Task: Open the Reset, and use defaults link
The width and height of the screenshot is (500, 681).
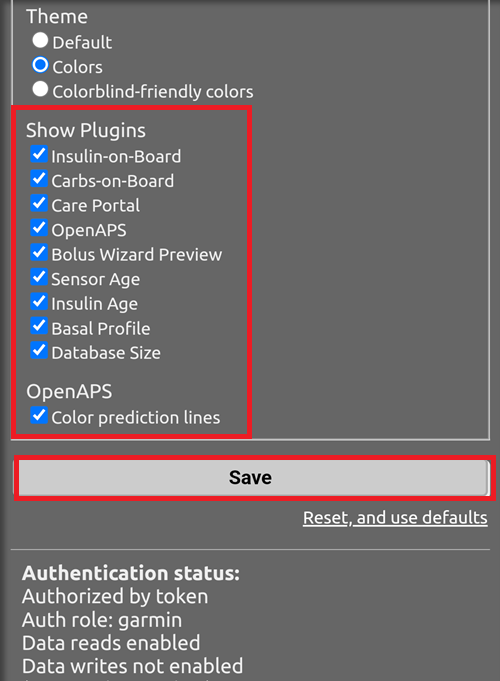Action: [x=395, y=518]
